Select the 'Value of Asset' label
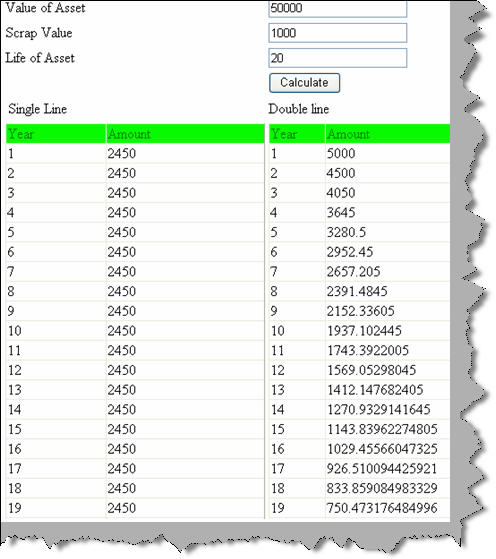The width and height of the screenshot is (496, 559). click(45, 7)
